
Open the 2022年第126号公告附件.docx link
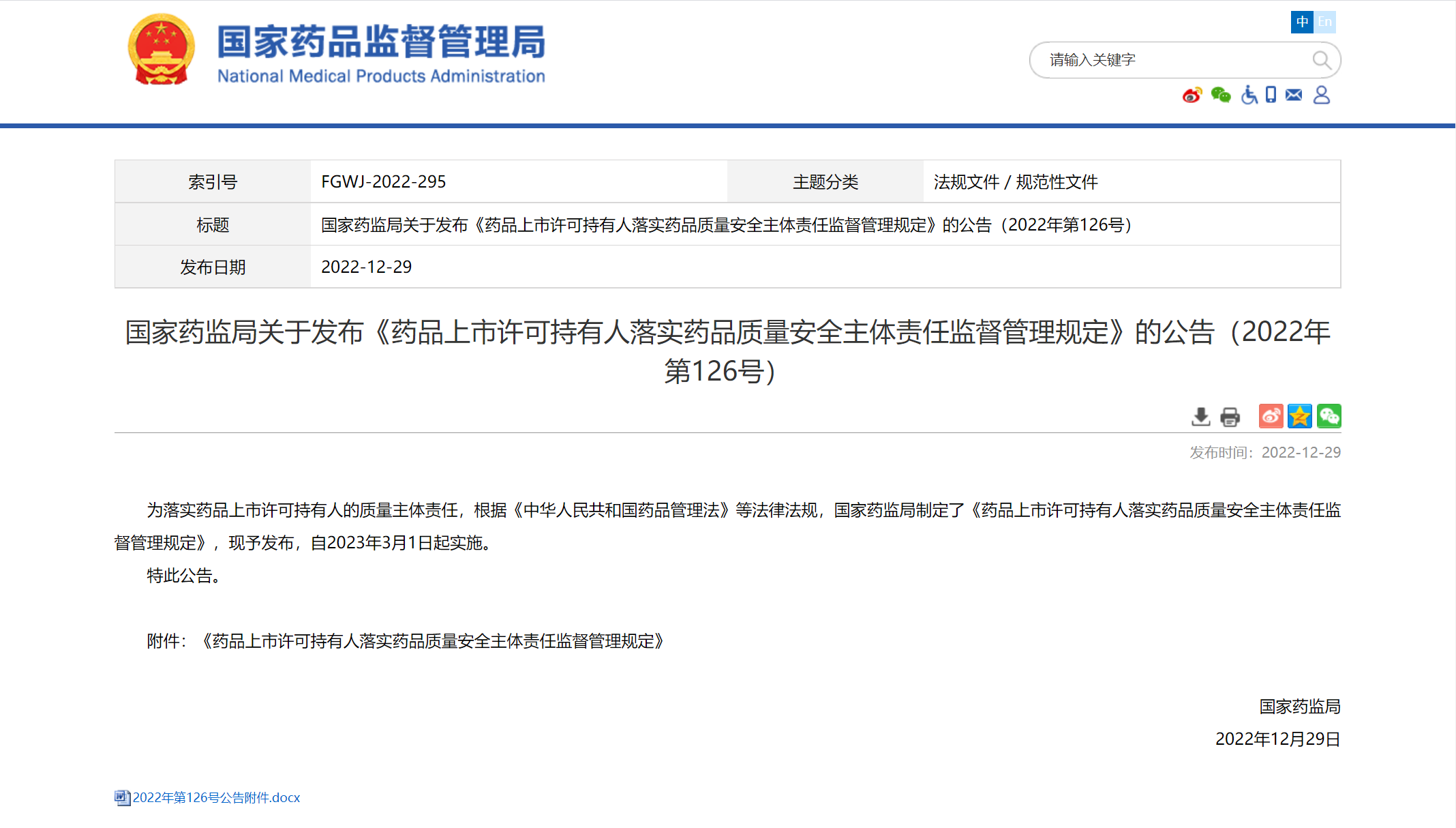tap(216, 797)
